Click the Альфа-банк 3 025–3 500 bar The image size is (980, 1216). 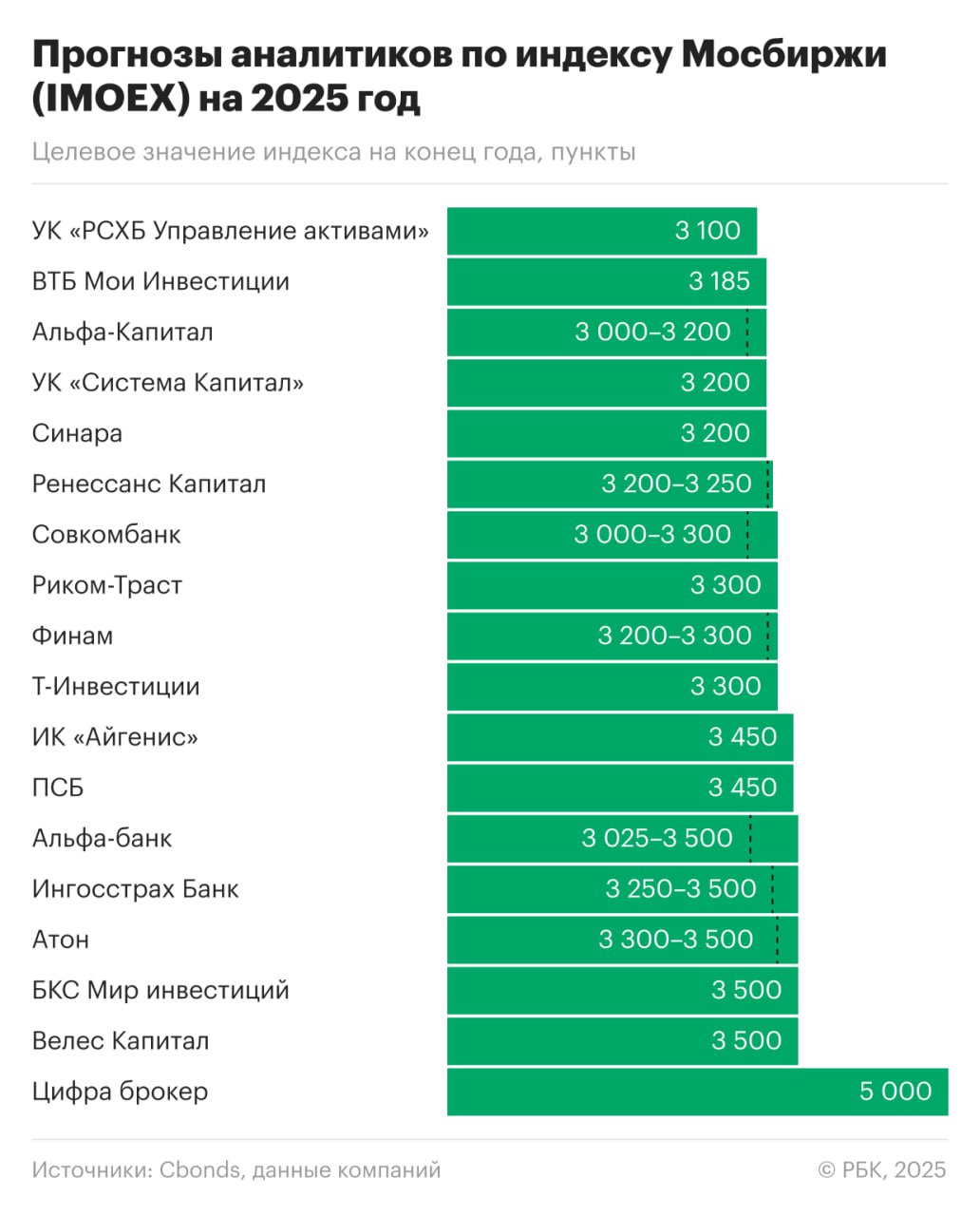pos(622,838)
